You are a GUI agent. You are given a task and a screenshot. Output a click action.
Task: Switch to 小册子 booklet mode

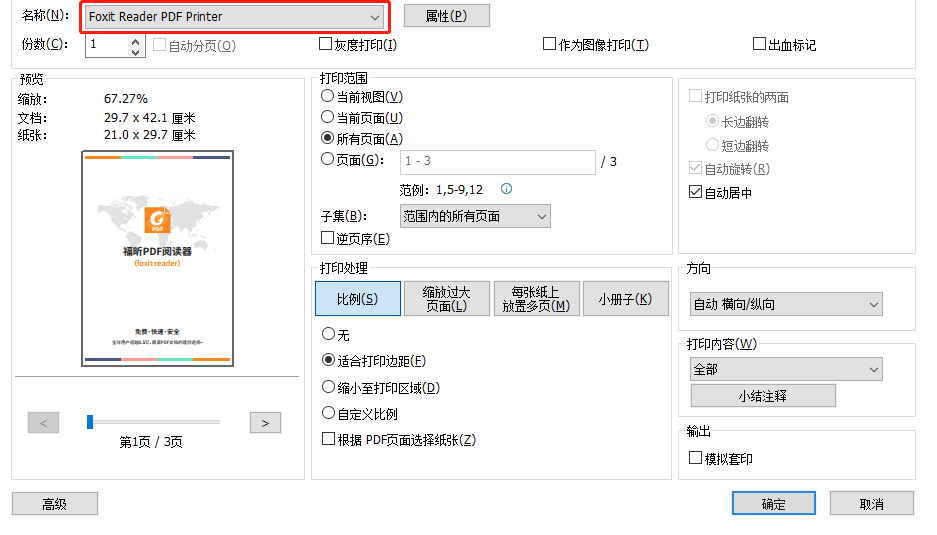(x=625, y=299)
